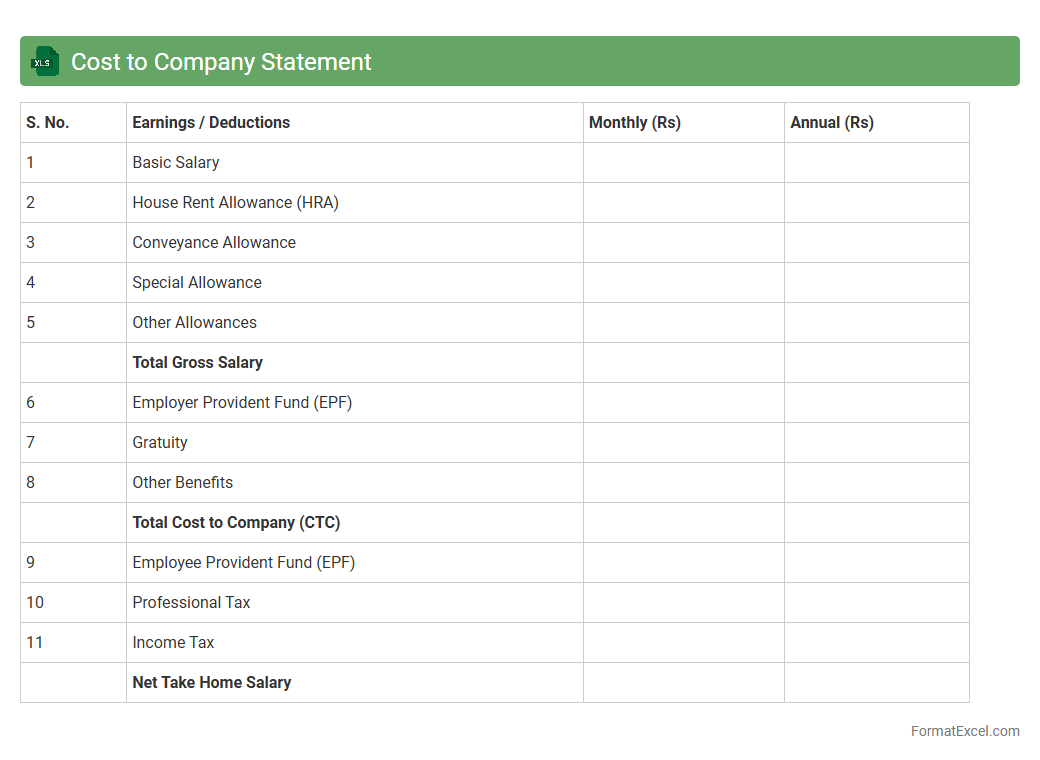Select the Annual (Rs) column header

[876, 122]
